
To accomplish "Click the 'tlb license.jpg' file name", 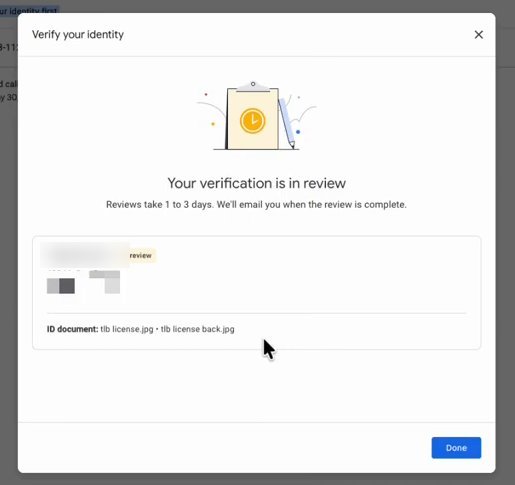I will click(x=127, y=329).
